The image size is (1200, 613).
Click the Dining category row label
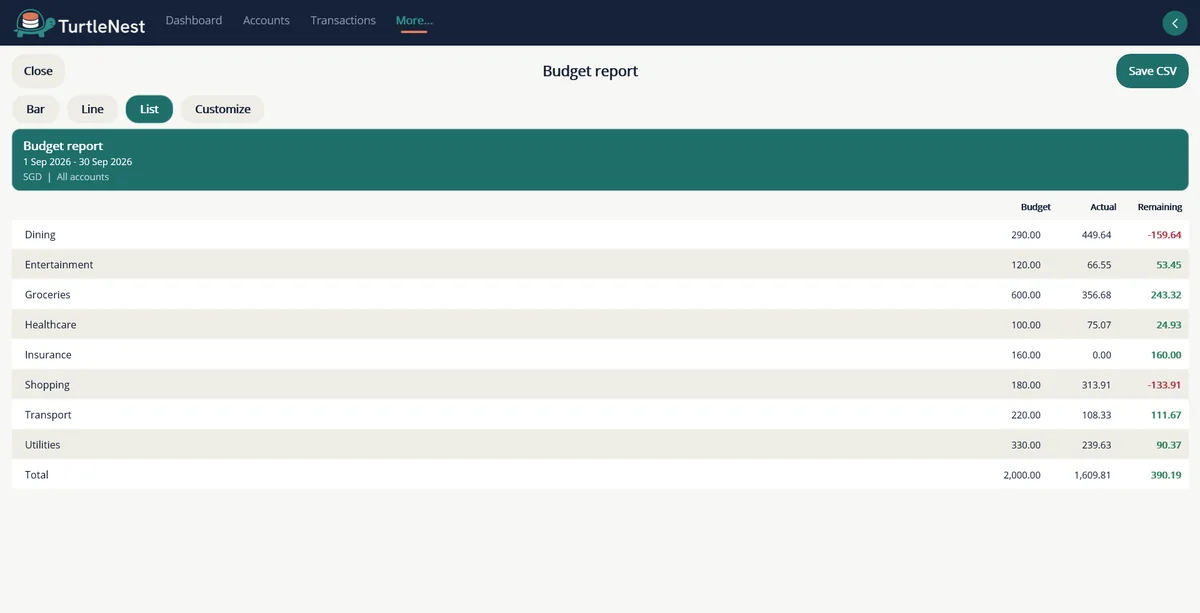(40, 235)
